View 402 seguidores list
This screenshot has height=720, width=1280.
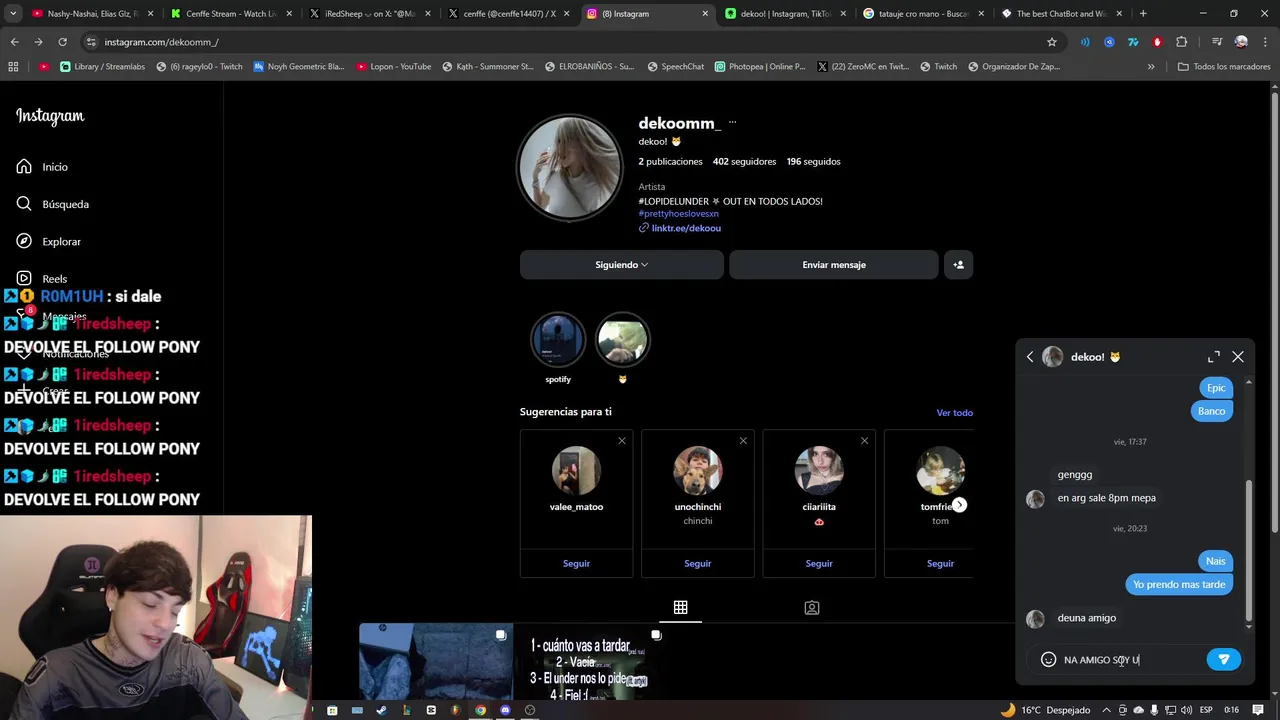744,161
